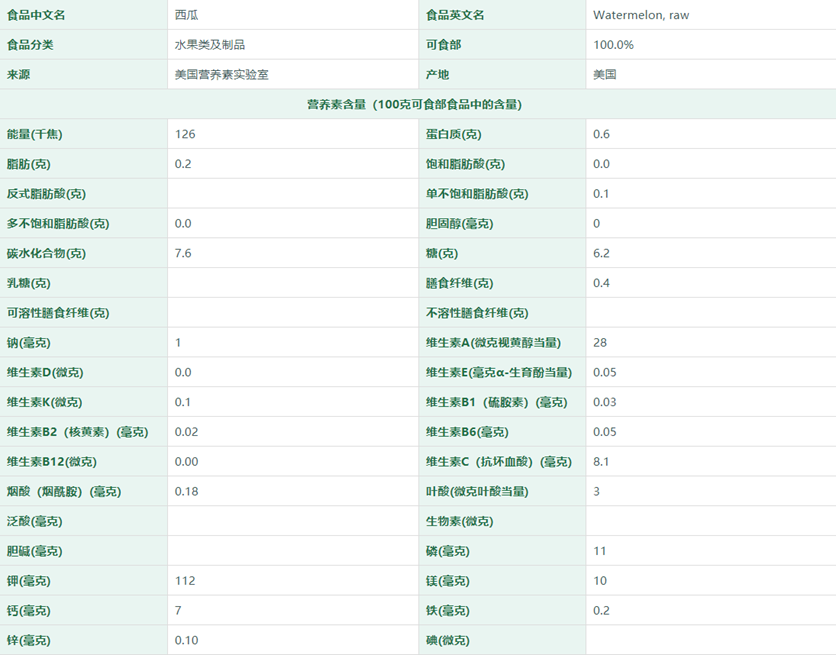This screenshot has width=836, height=655.
Task: Click the 反式脂肪酸(克) label
Action: click(46, 194)
